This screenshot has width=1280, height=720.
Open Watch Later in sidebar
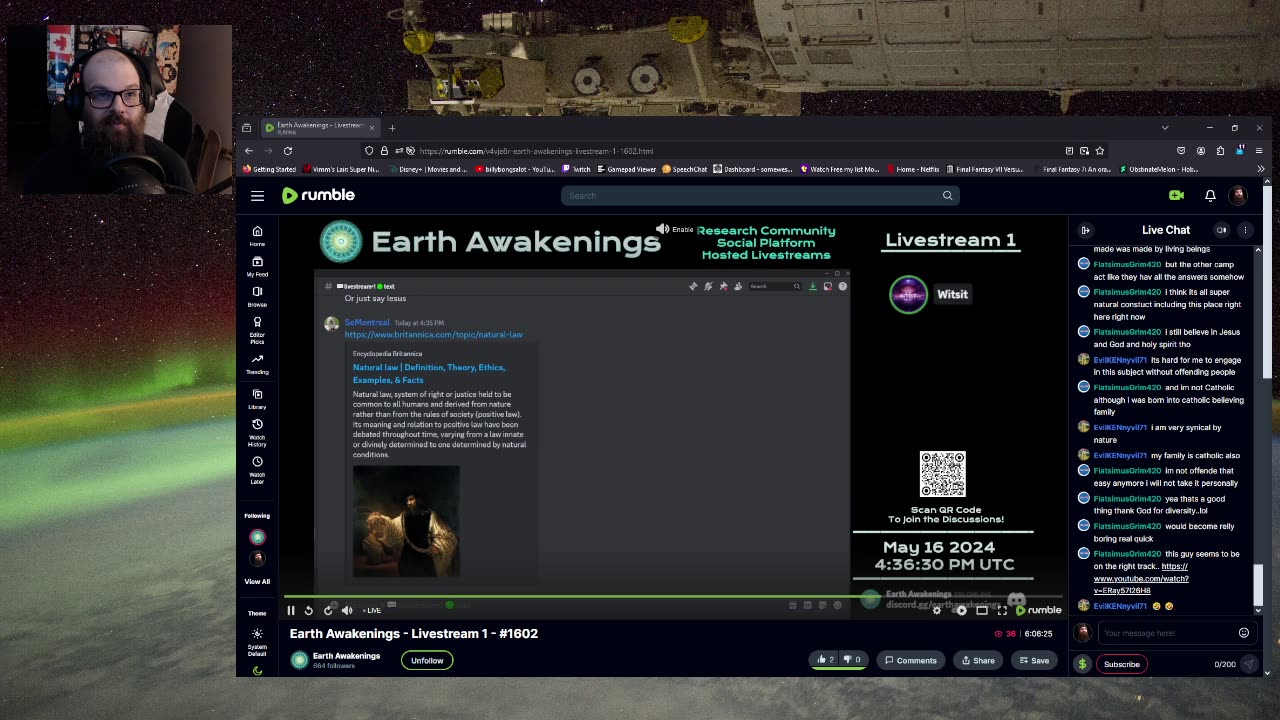257,471
